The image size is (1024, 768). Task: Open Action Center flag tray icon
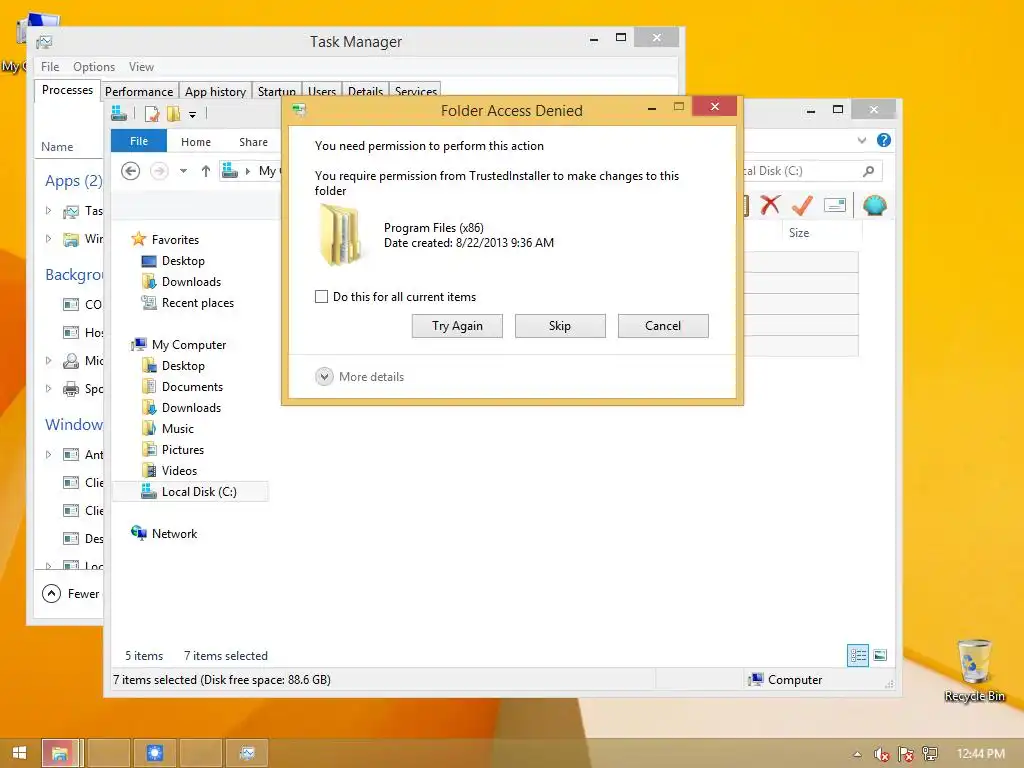pyautogui.click(x=906, y=754)
